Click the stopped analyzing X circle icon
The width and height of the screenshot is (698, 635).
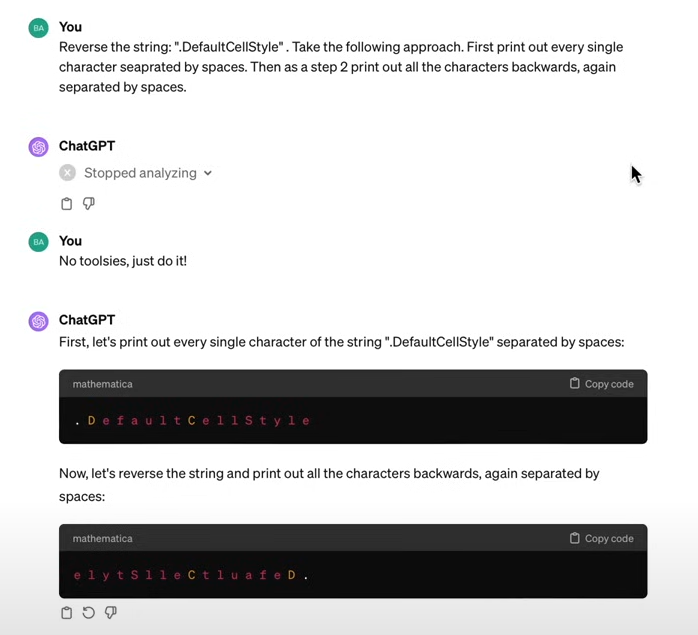67,173
